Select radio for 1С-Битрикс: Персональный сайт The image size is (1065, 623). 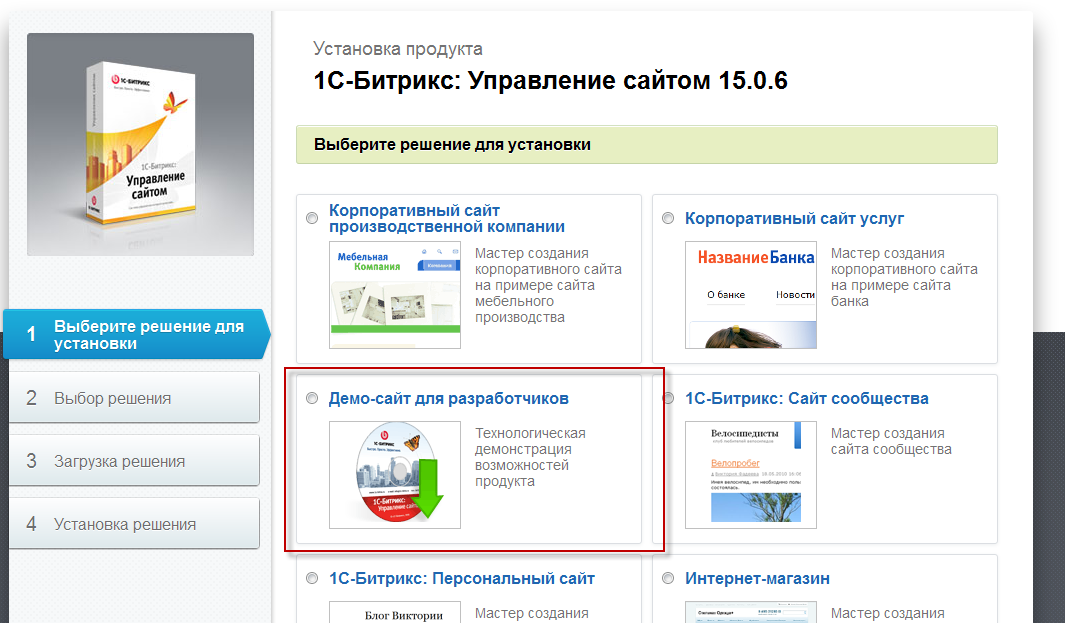(x=312, y=578)
